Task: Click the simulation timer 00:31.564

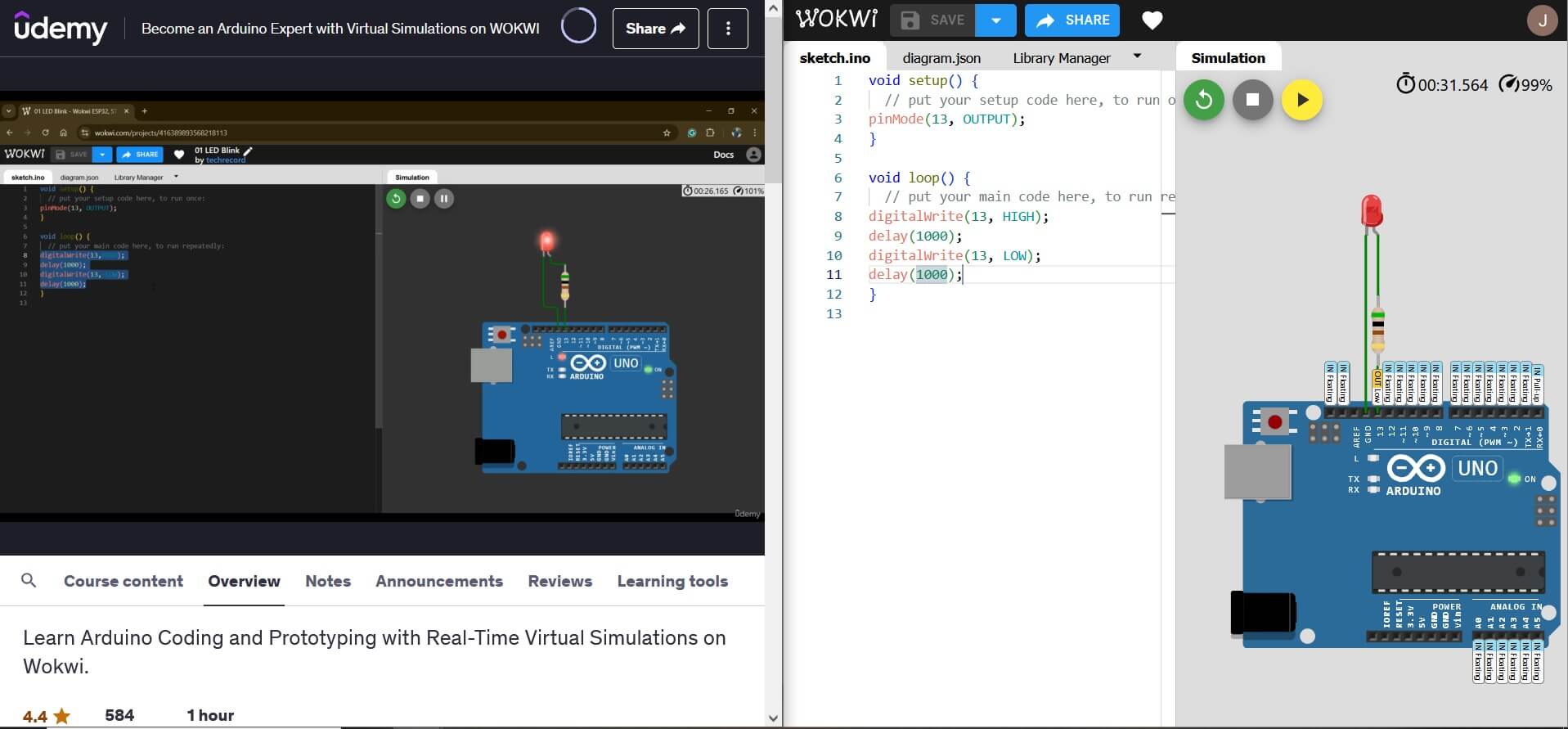Action: [1442, 84]
